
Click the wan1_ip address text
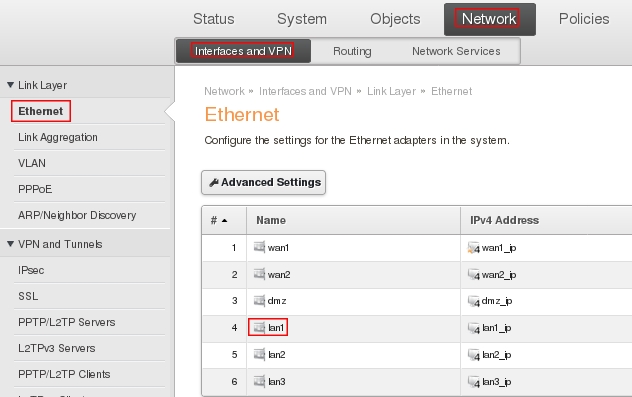point(499,248)
